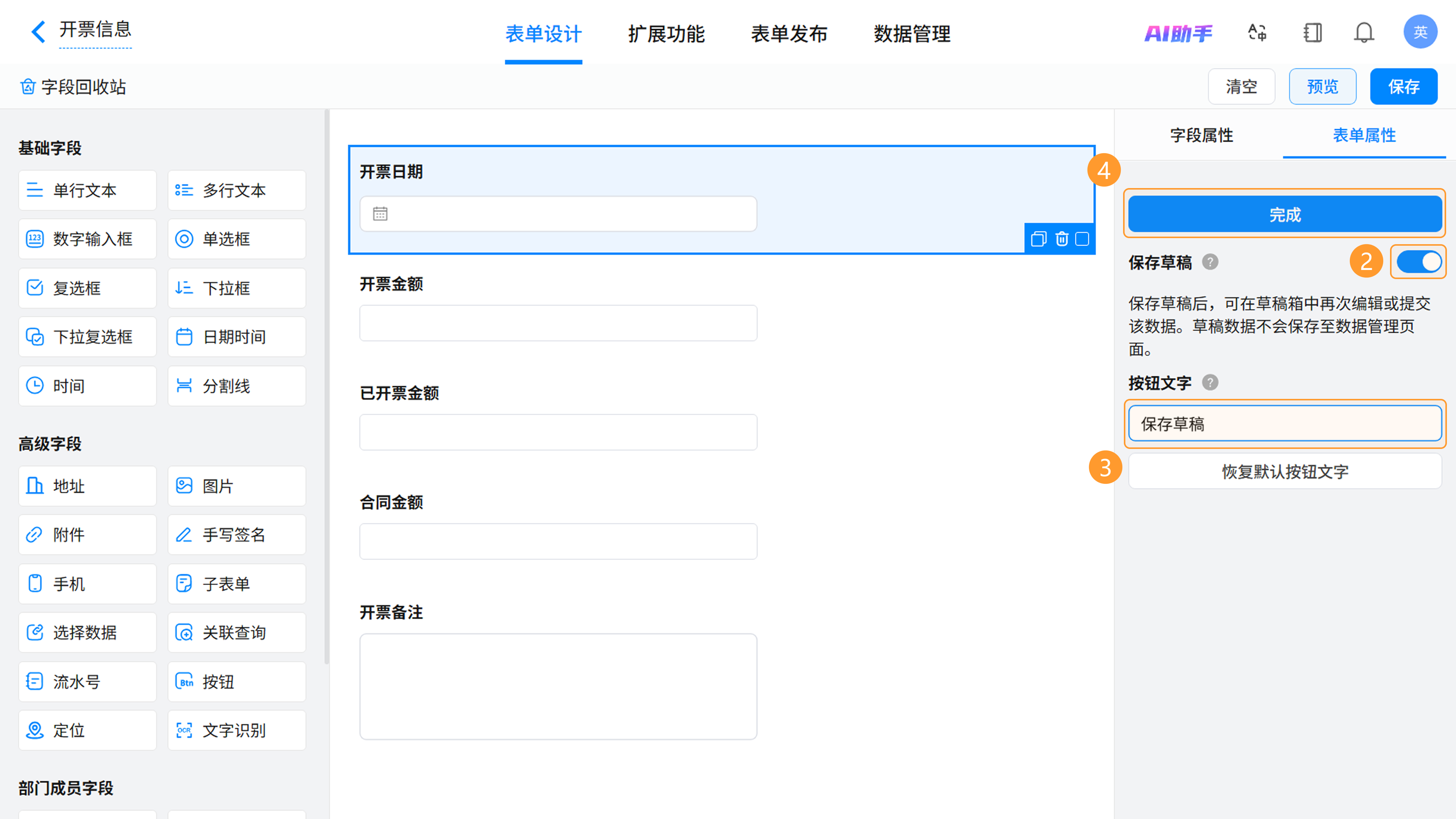Click the 清空 button

(1241, 86)
